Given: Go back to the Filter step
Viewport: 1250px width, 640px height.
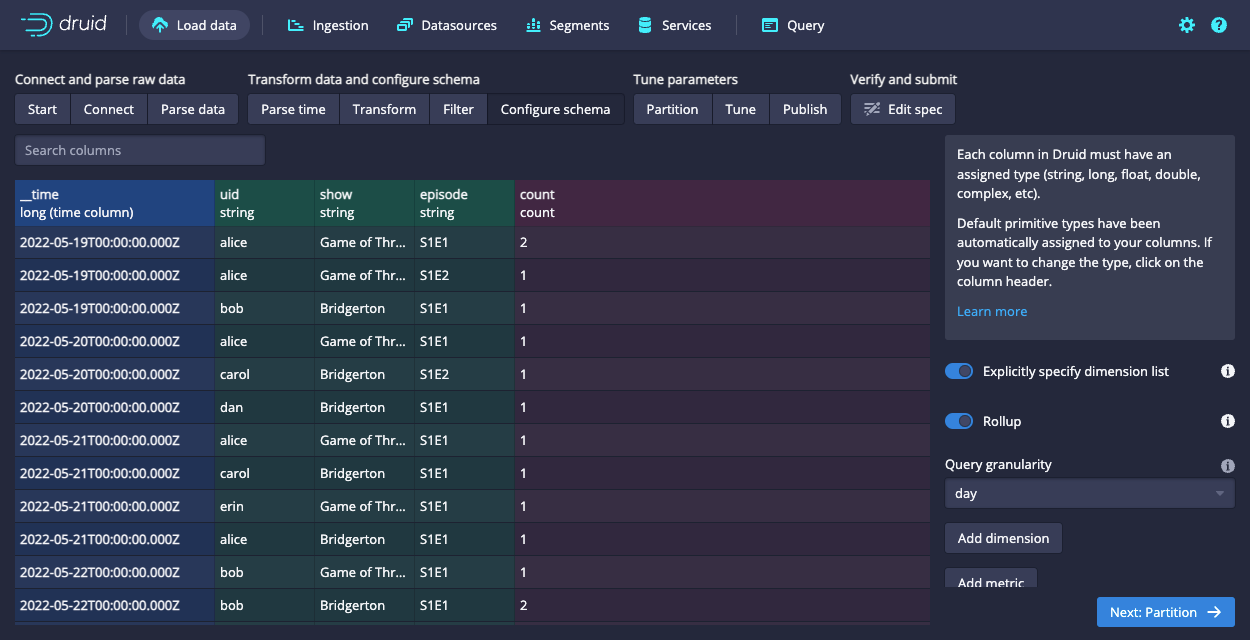Looking at the screenshot, I should [458, 109].
